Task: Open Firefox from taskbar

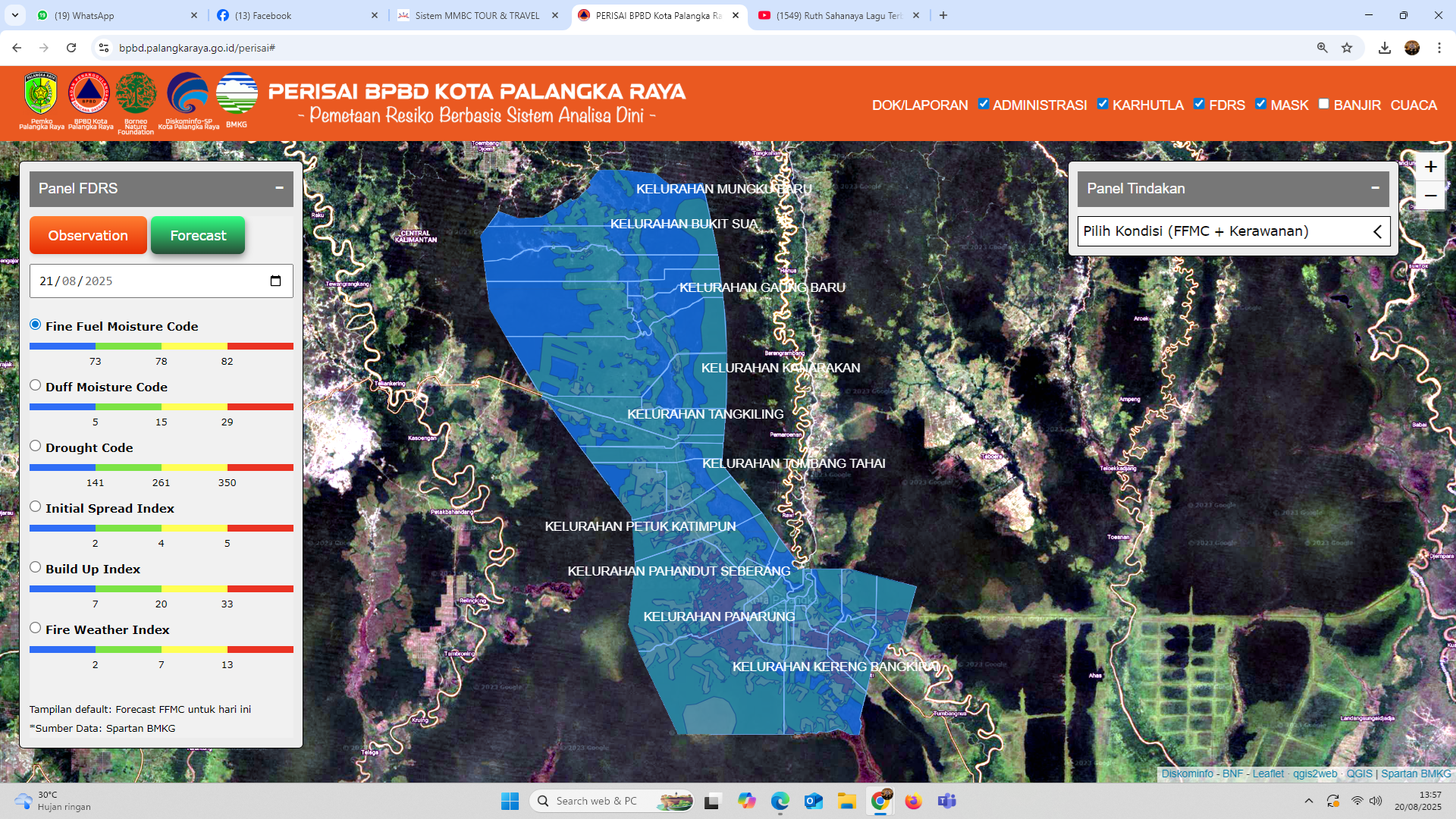Action: [x=913, y=801]
